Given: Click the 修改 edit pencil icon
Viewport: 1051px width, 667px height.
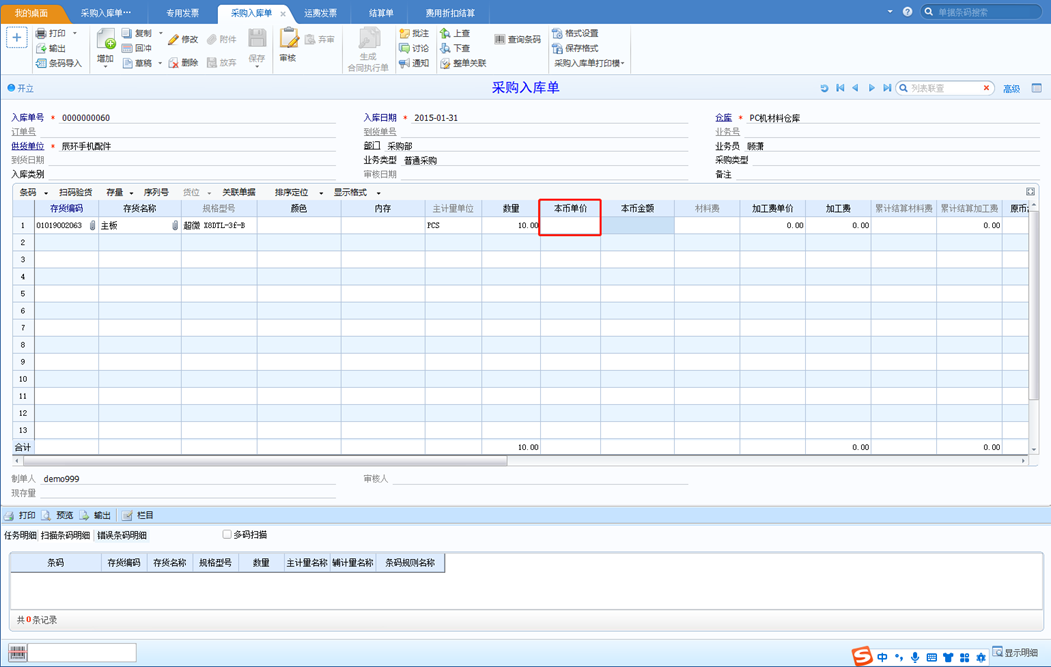Looking at the screenshot, I should tap(173, 40).
